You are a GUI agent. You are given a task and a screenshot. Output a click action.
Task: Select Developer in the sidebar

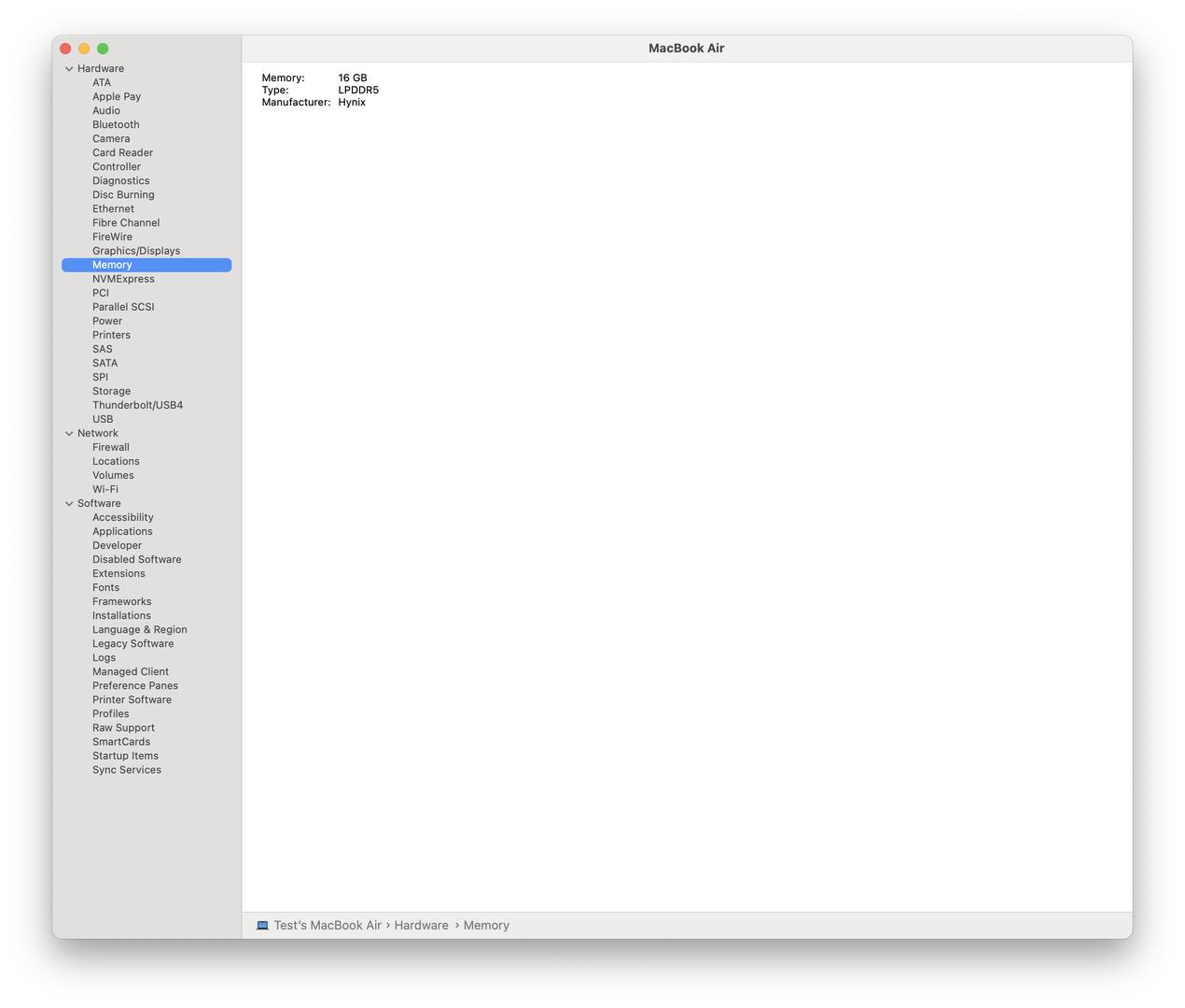(117, 545)
